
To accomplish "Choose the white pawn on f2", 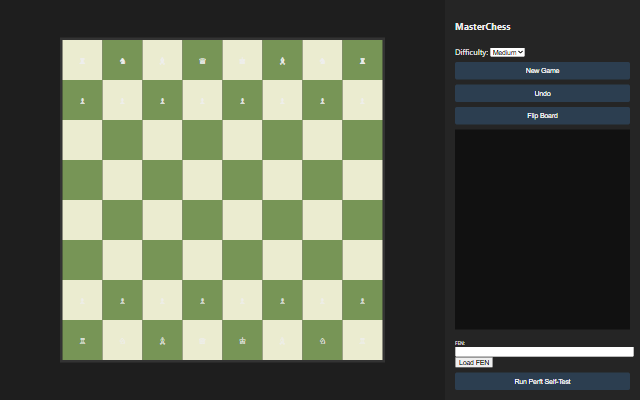I will coord(282,300).
